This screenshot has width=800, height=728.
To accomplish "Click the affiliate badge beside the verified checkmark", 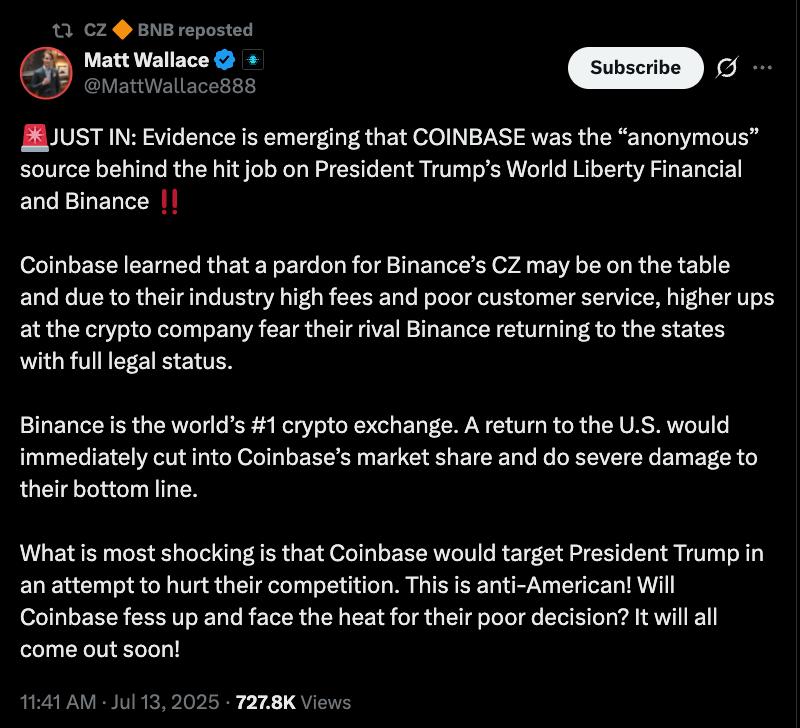I will point(252,60).
